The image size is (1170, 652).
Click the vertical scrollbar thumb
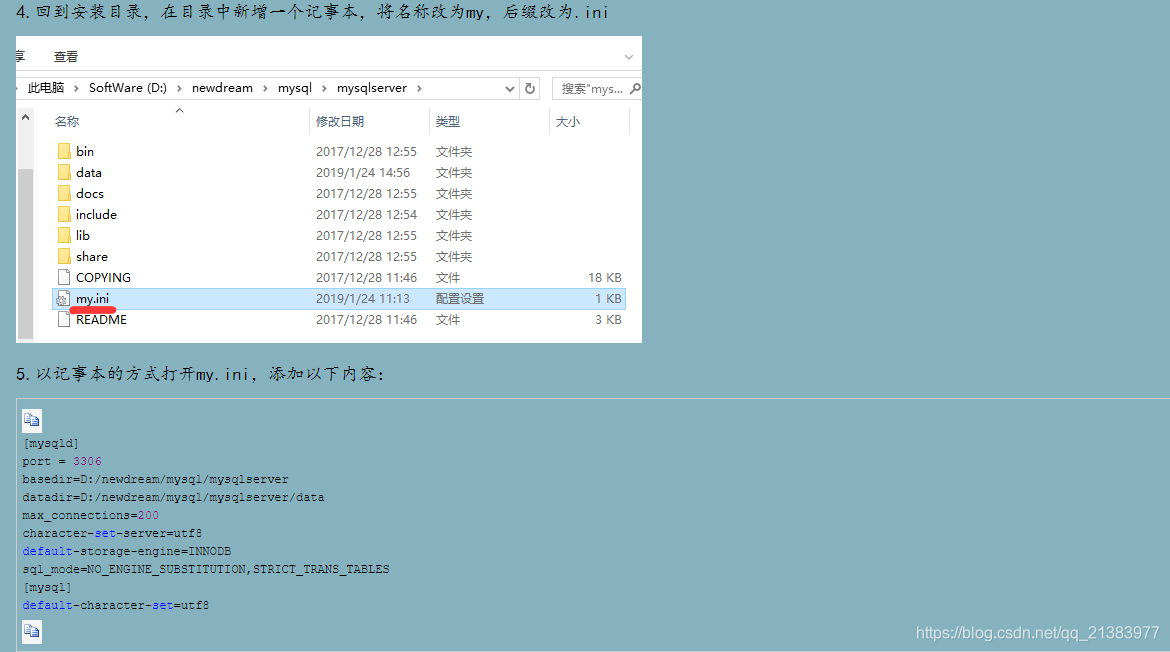pos(25,254)
